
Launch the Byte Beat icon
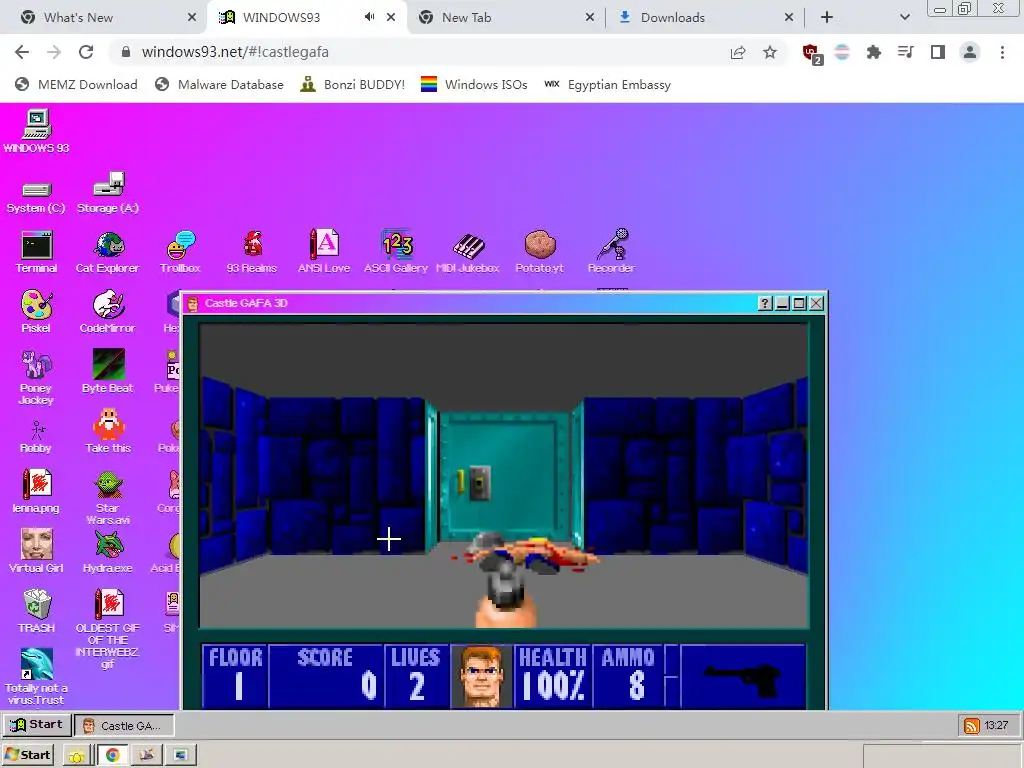[108, 371]
